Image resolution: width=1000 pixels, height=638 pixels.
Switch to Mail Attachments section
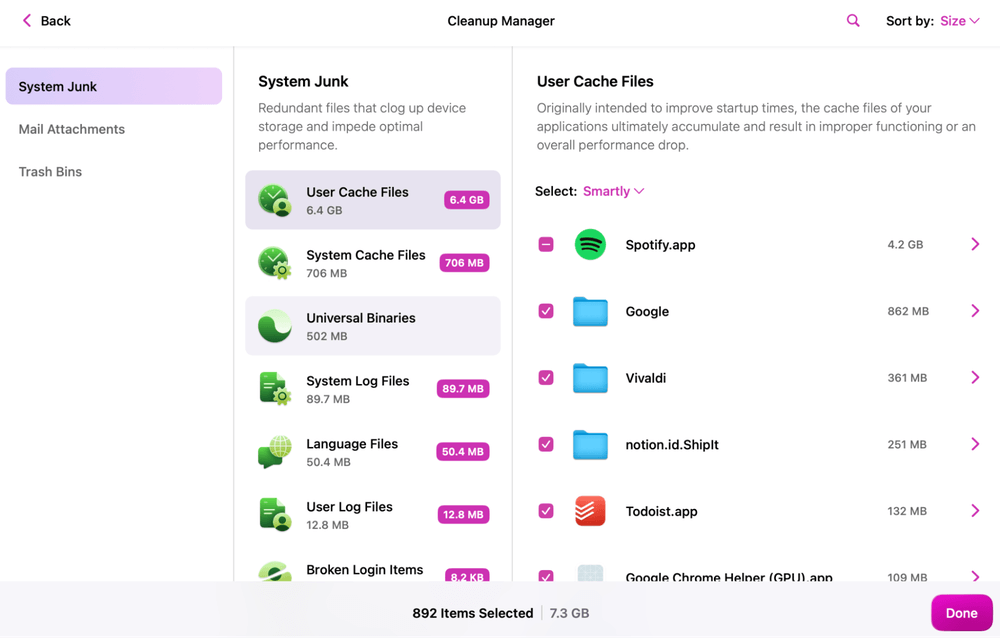click(71, 129)
